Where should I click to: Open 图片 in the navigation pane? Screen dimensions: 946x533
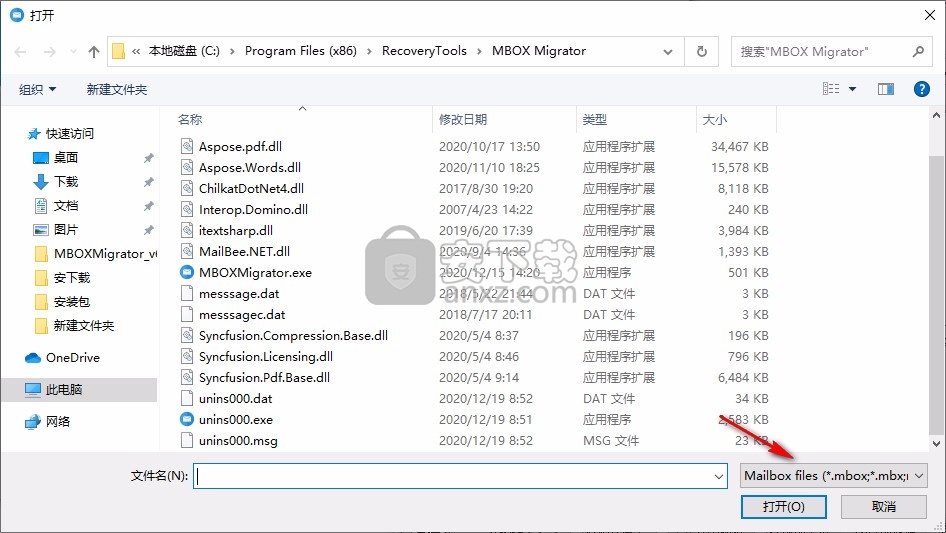pyautogui.click(x=66, y=229)
